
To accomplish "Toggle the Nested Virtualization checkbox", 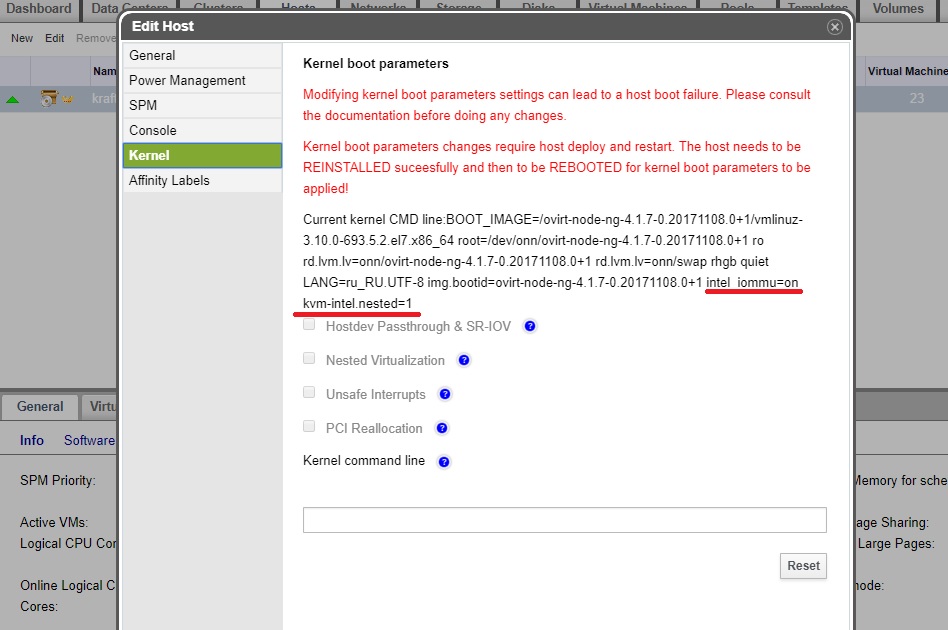I will click(x=309, y=359).
